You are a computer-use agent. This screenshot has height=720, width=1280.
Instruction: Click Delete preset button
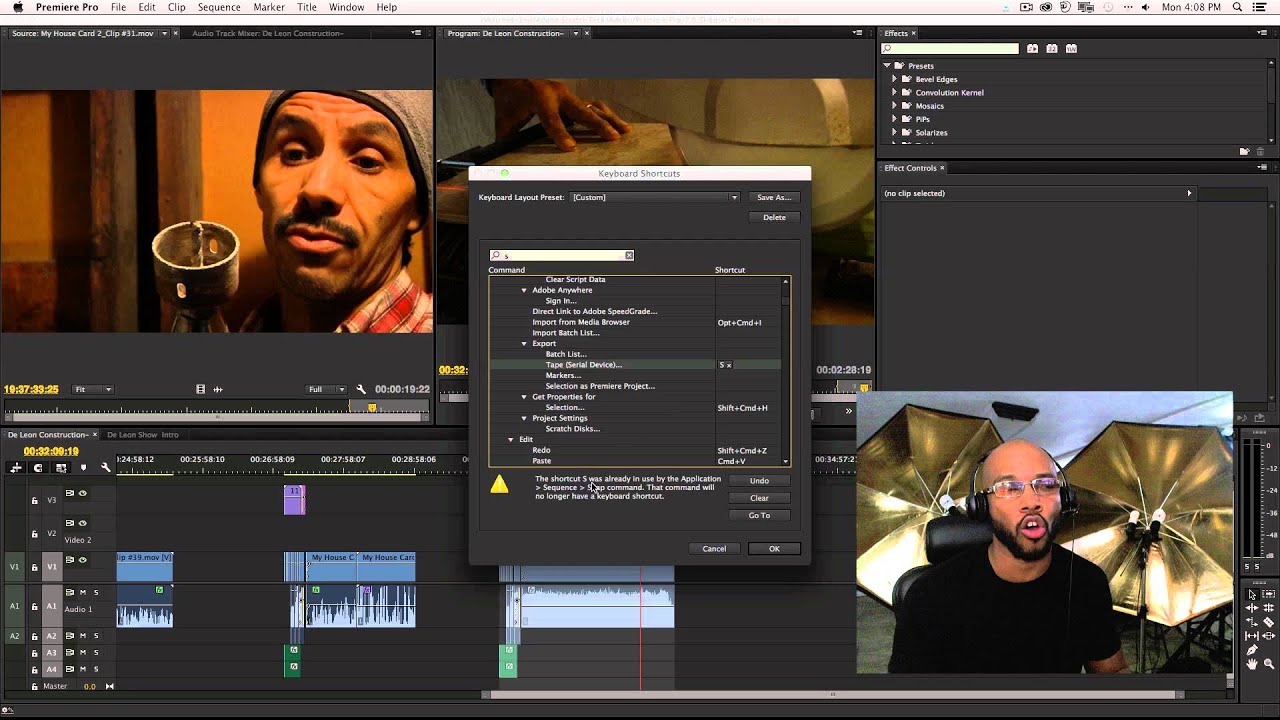click(x=774, y=217)
